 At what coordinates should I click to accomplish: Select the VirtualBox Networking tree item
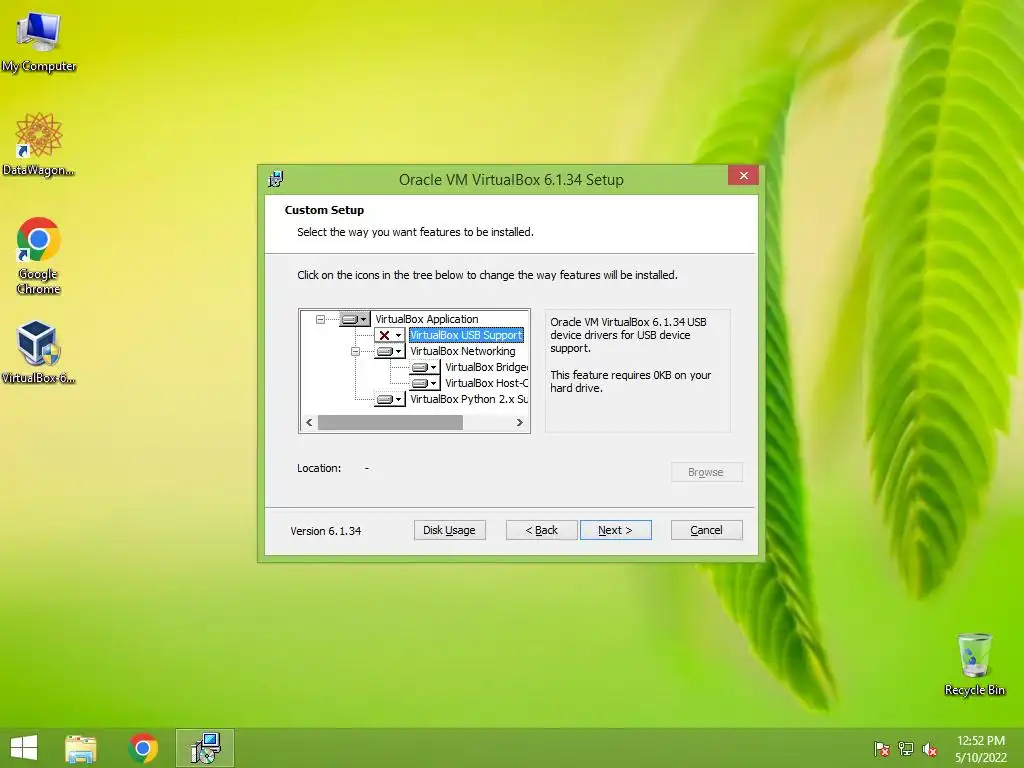(462, 351)
